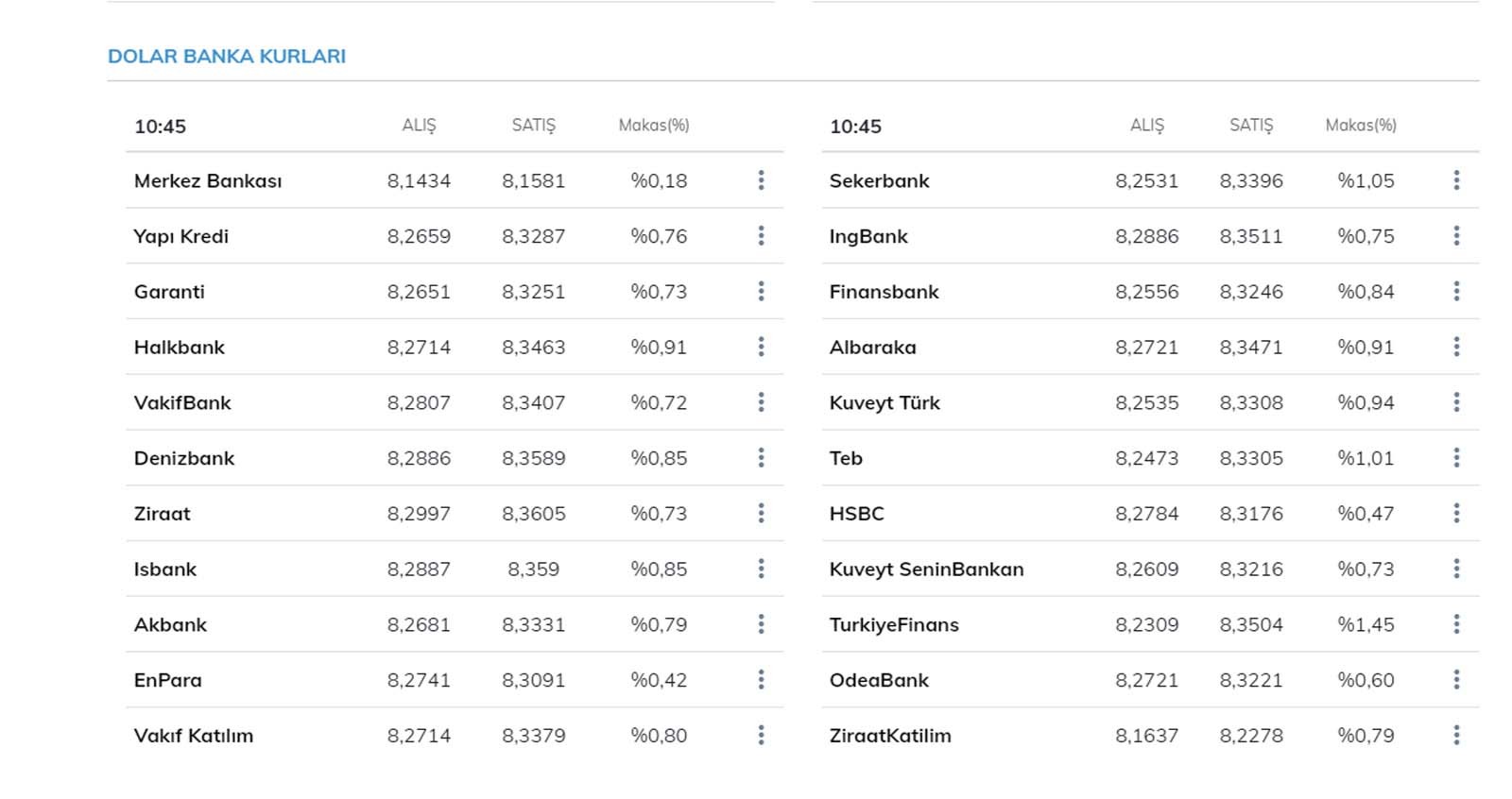The image size is (1512, 799).
Task: Open the HSBC row kebab menu
Action: pyautogui.click(x=1456, y=514)
